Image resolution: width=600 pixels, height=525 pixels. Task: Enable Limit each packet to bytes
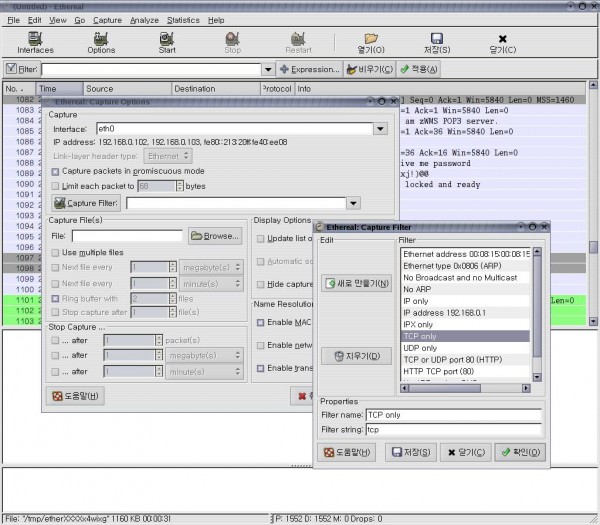tap(55, 186)
